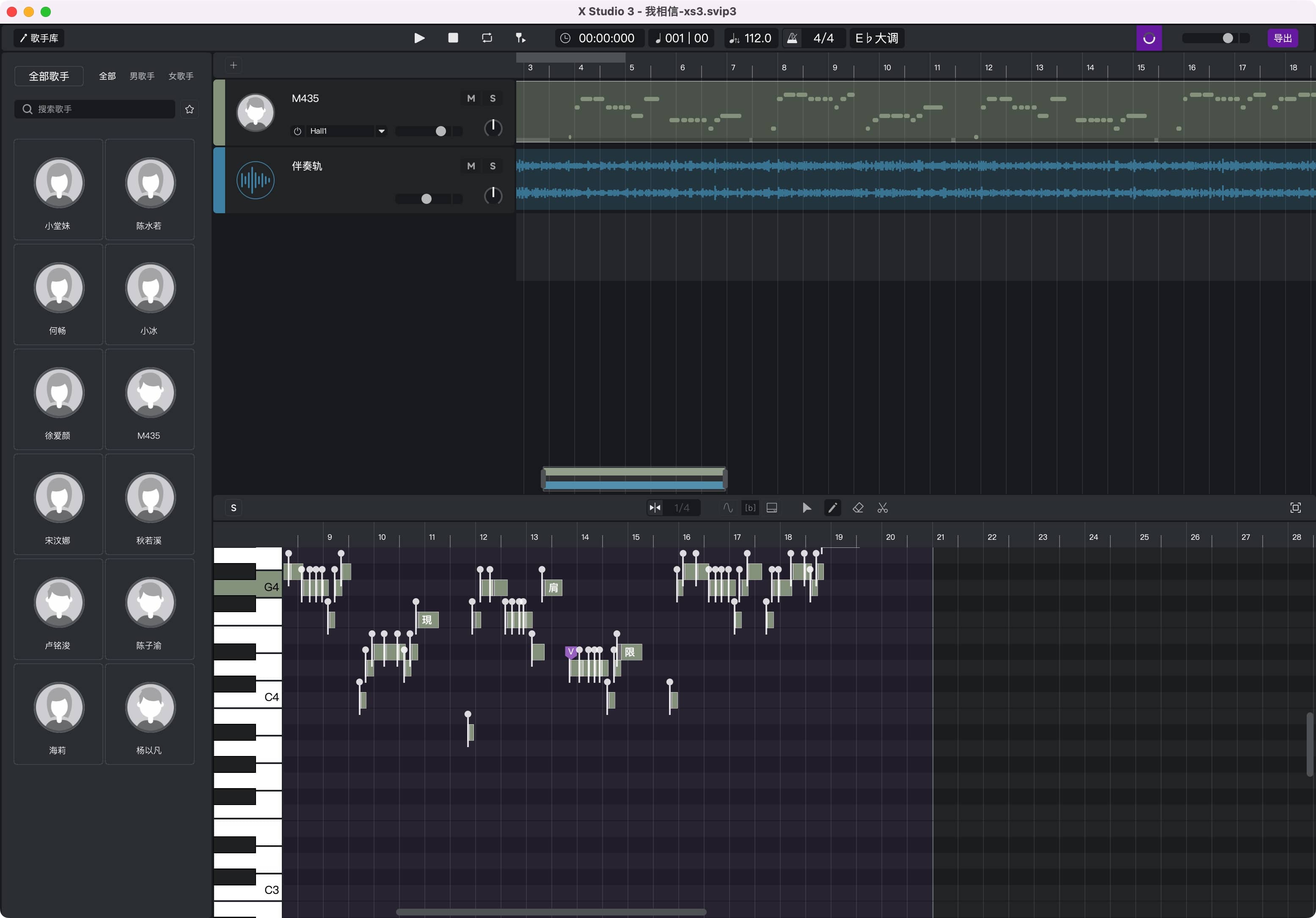Viewport: 1316px width, 918px height.
Task: Select singer 小堂妹
Action: tap(58, 190)
